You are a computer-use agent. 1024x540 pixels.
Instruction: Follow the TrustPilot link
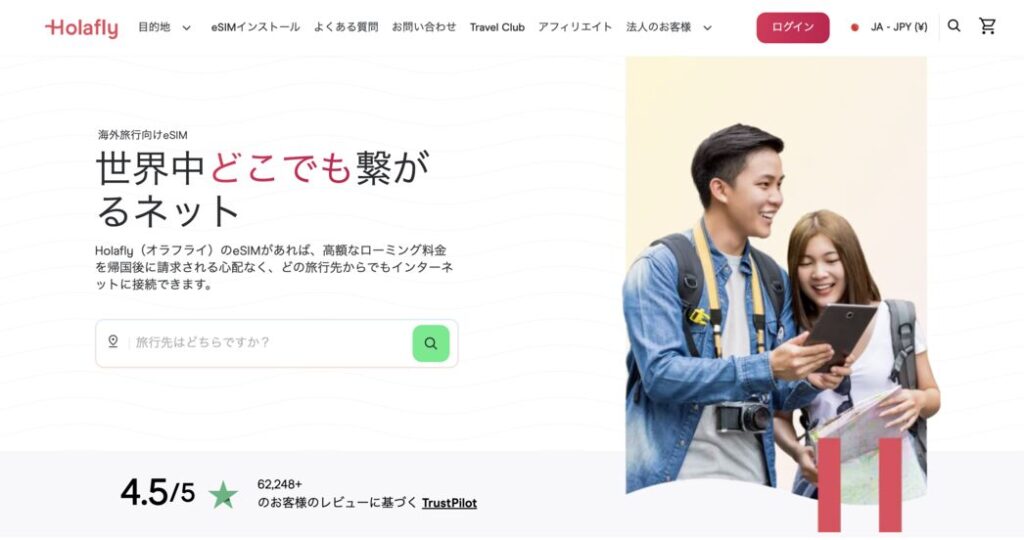pos(449,503)
